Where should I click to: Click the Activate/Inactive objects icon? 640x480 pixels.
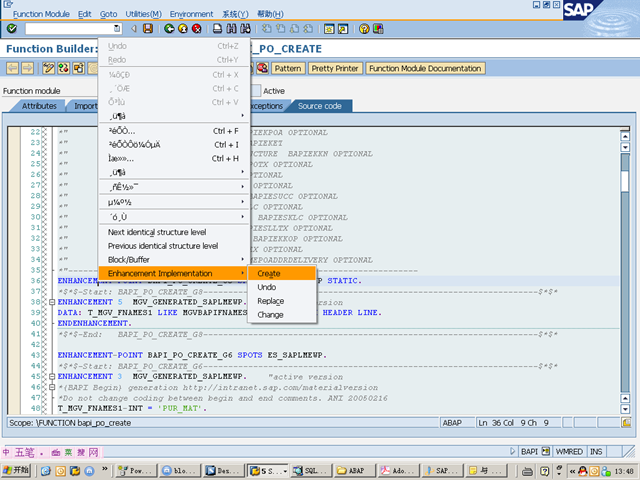click(x=64, y=68)
